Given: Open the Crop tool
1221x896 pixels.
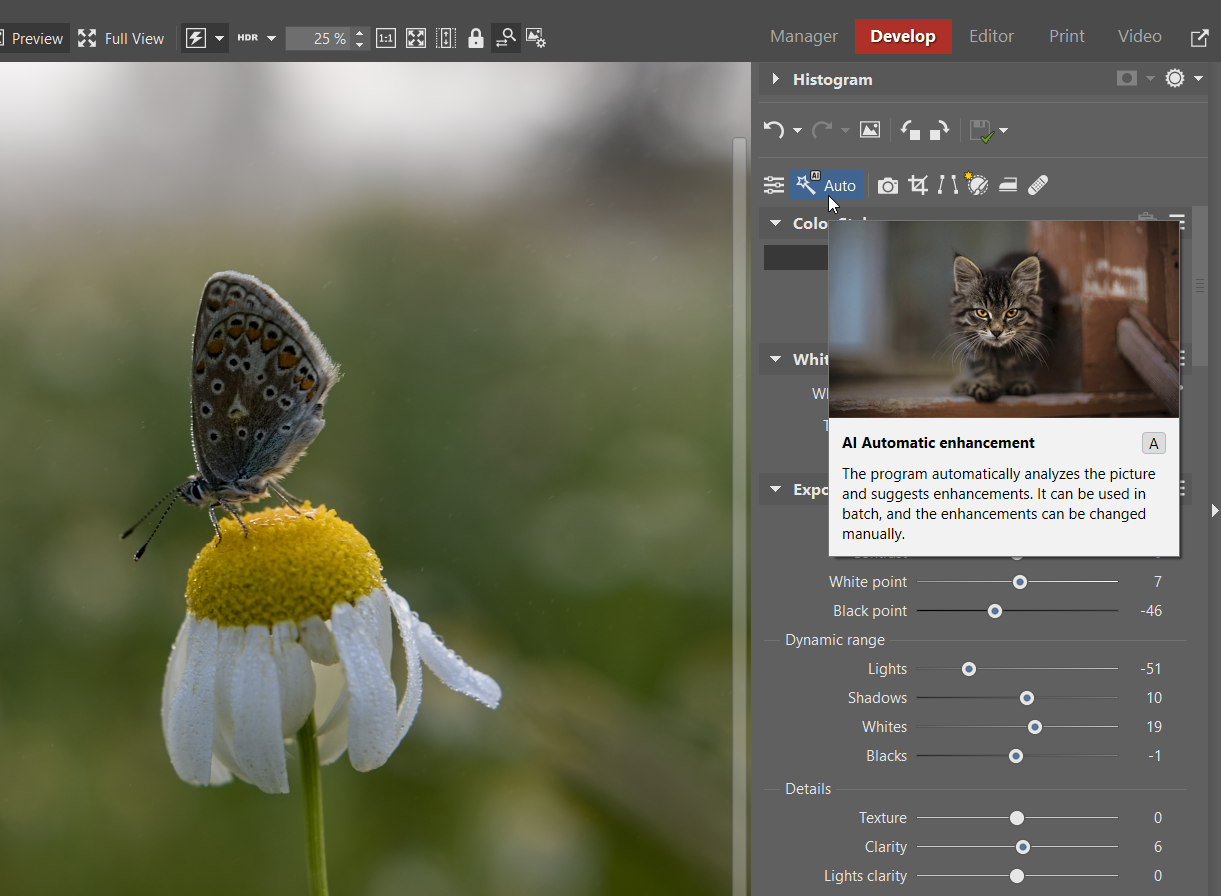Looking at the screenshot, I should [918, 184].
